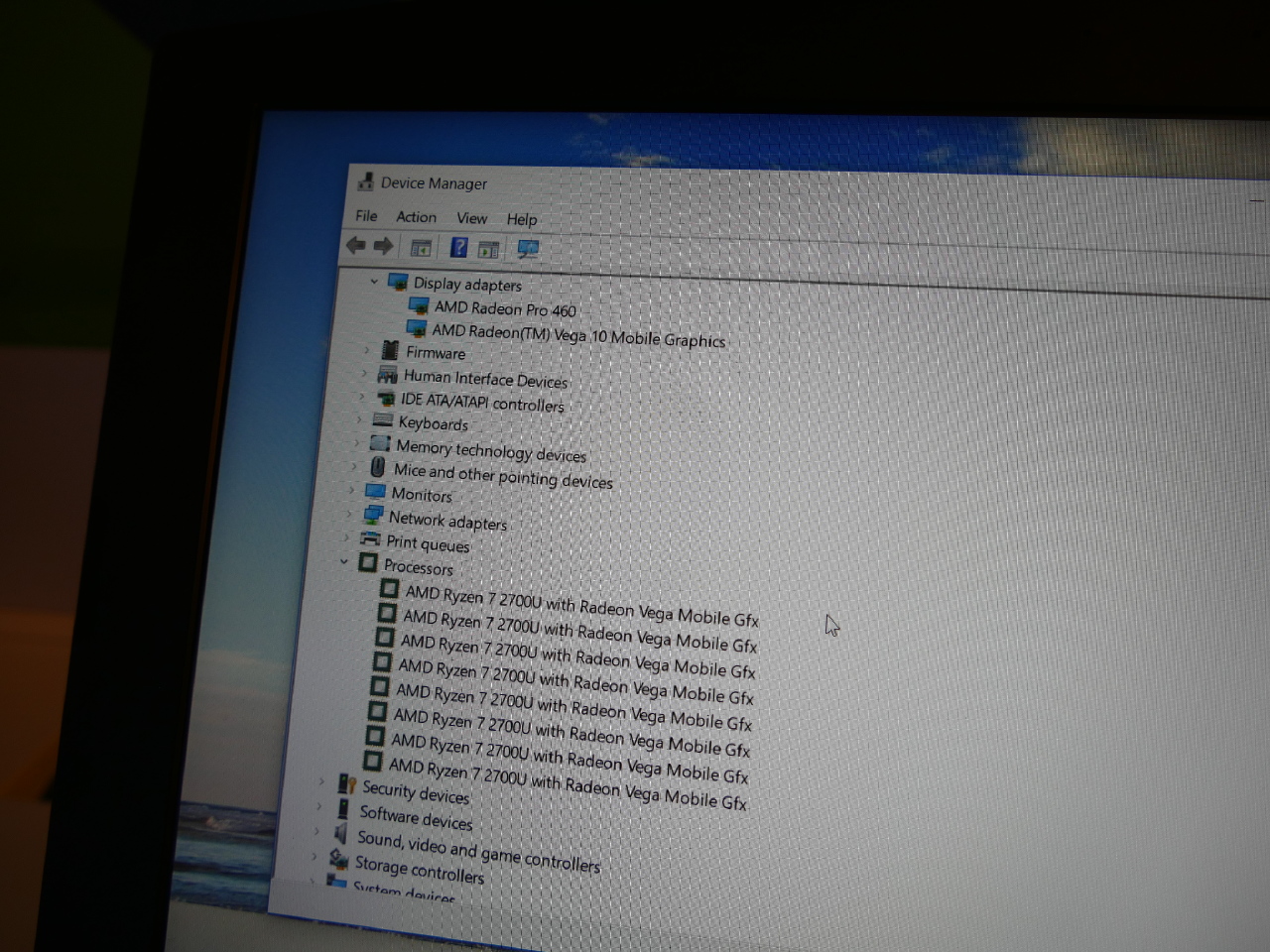The image size is (1270, 952).
Task: Select the 'Memory technology devices' label
Action: click(491, 451)
